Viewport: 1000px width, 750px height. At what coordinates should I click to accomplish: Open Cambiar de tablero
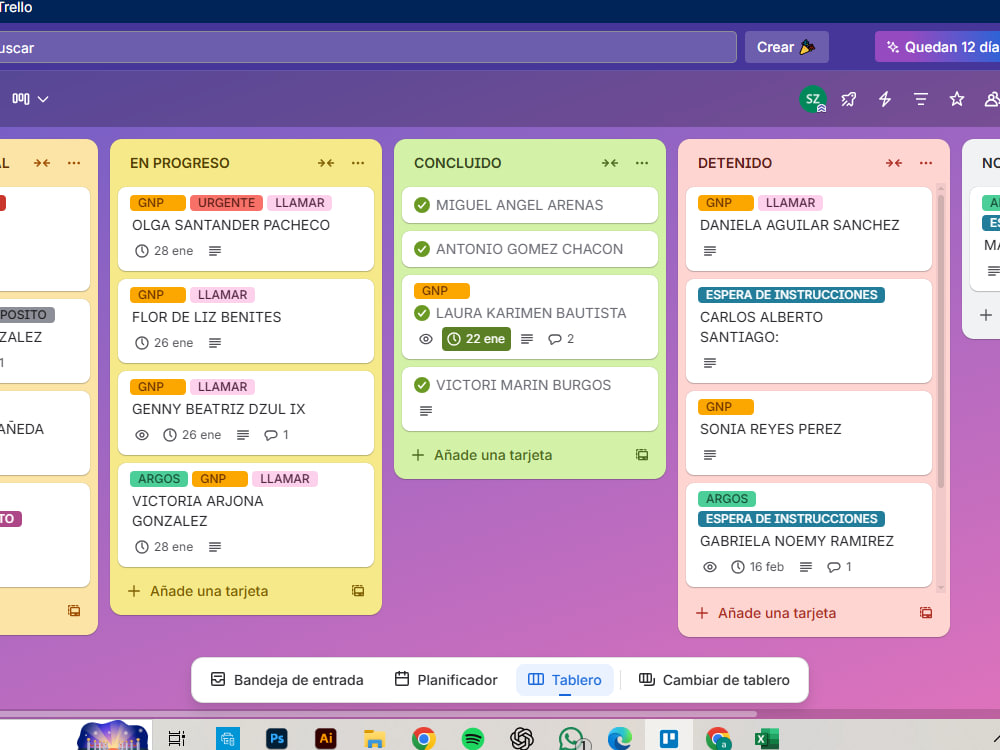(x=714, y=680)
